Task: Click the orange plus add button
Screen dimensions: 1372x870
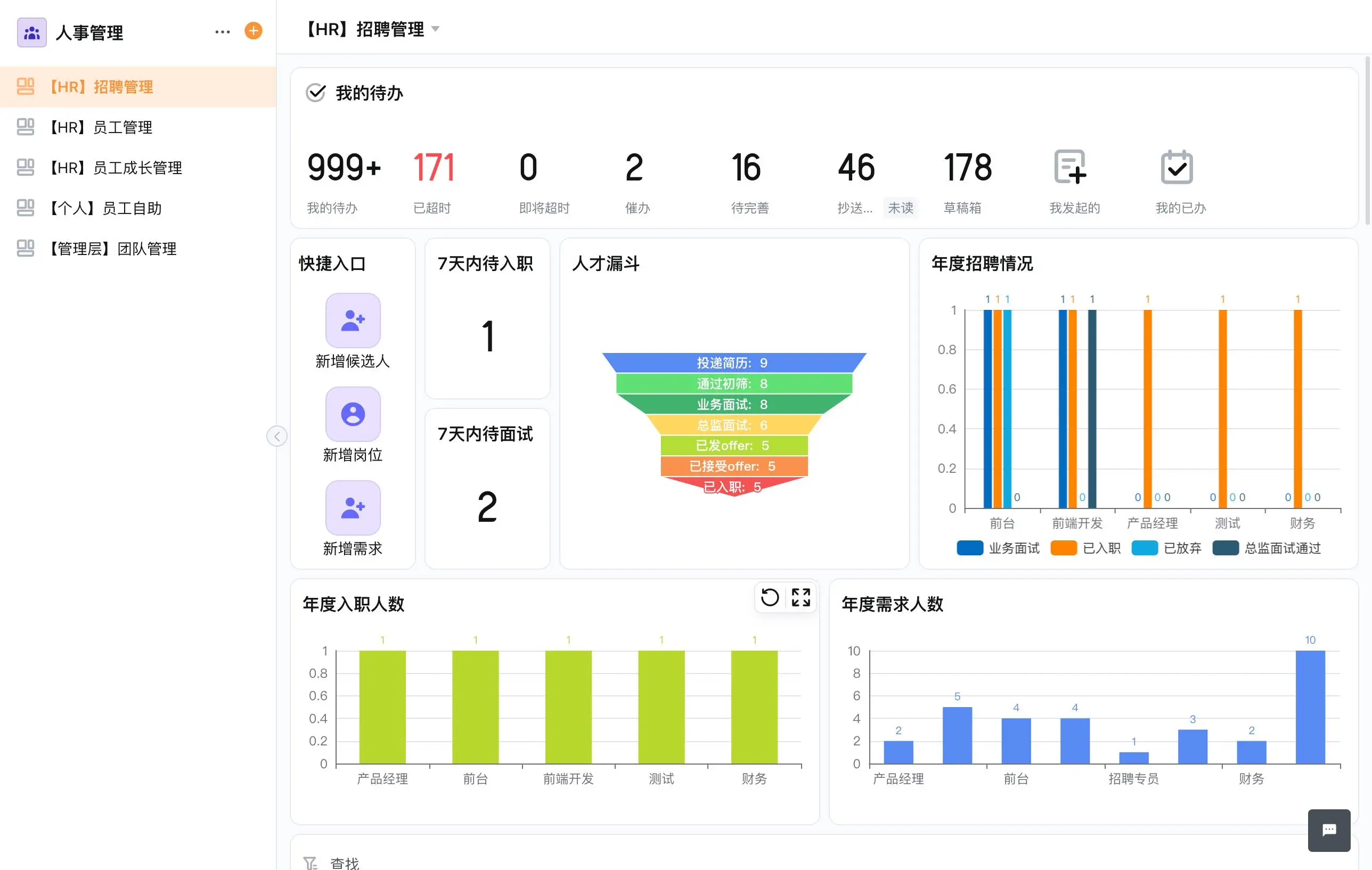Action: pos(253,31)
